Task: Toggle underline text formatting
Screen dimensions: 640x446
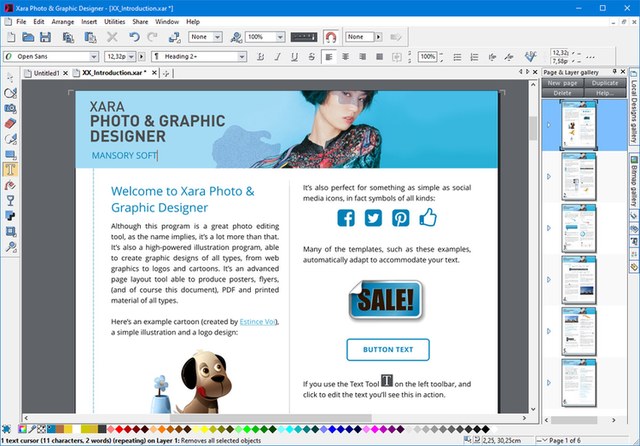Action: pyautogui.click(x=294, y=57)
